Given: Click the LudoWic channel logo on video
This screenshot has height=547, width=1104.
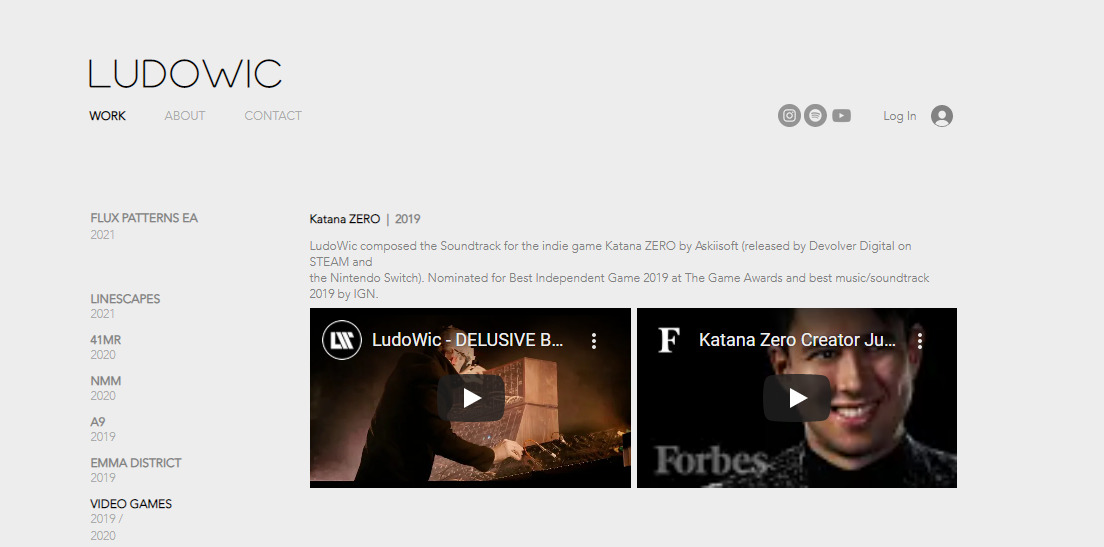Looking at the screenshot, I should click(x=342, y=340).
